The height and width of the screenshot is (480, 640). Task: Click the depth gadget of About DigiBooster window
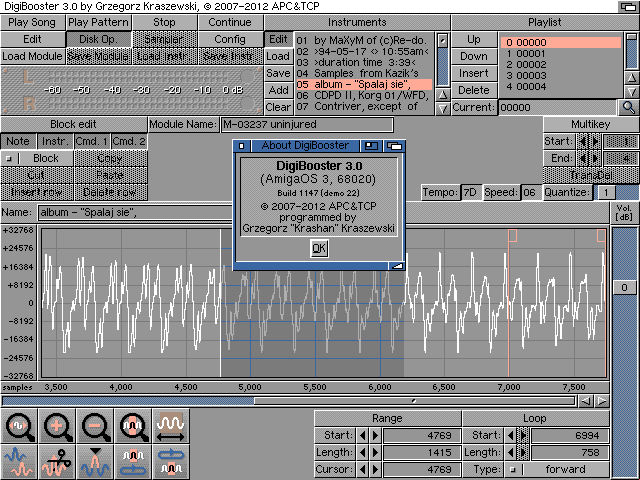394,146
